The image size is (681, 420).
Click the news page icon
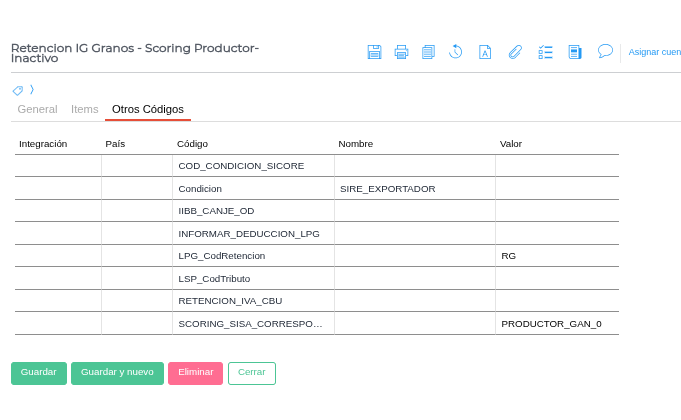pos(575,52)
